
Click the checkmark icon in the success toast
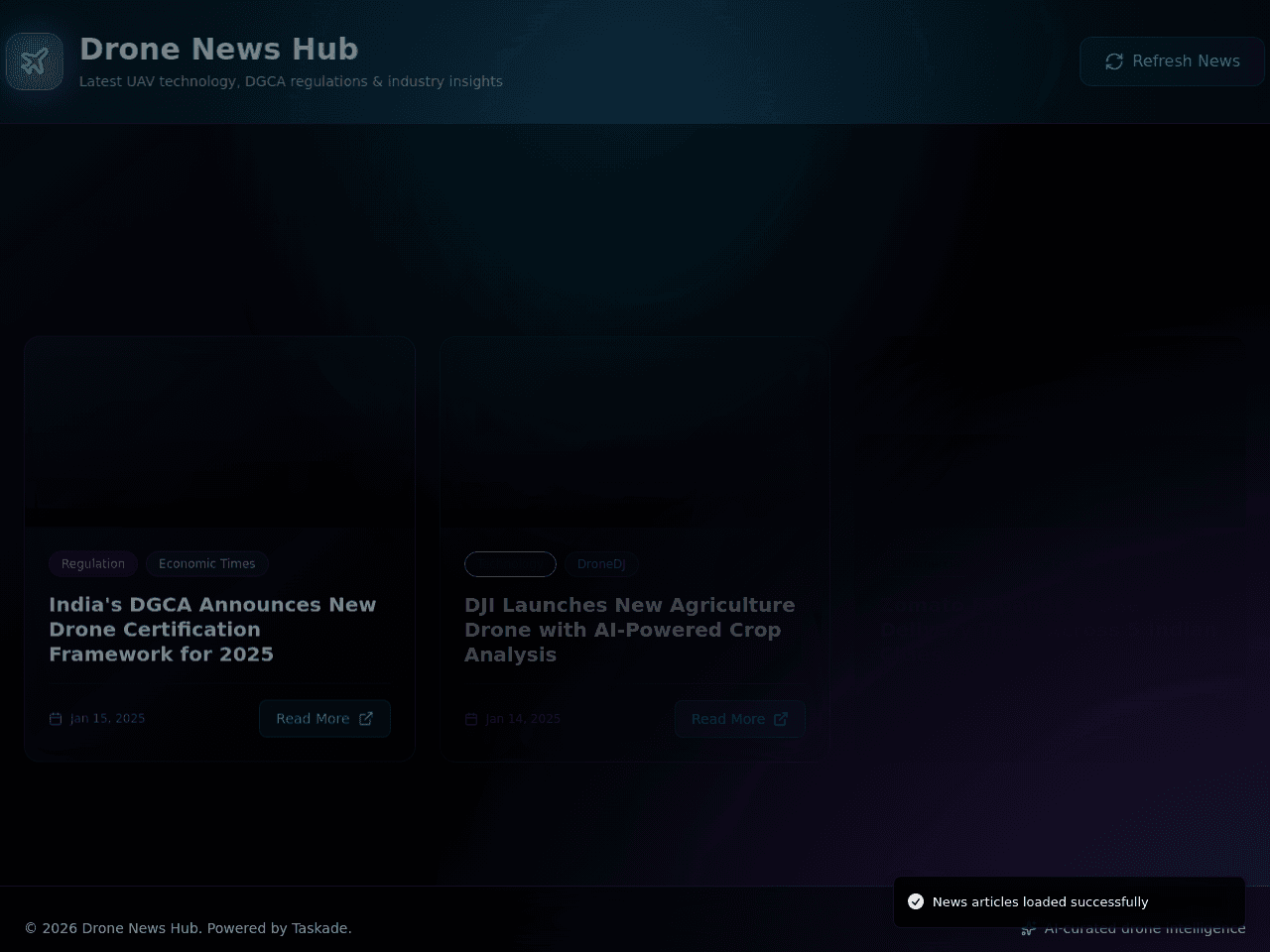click(x=916, y=901)
